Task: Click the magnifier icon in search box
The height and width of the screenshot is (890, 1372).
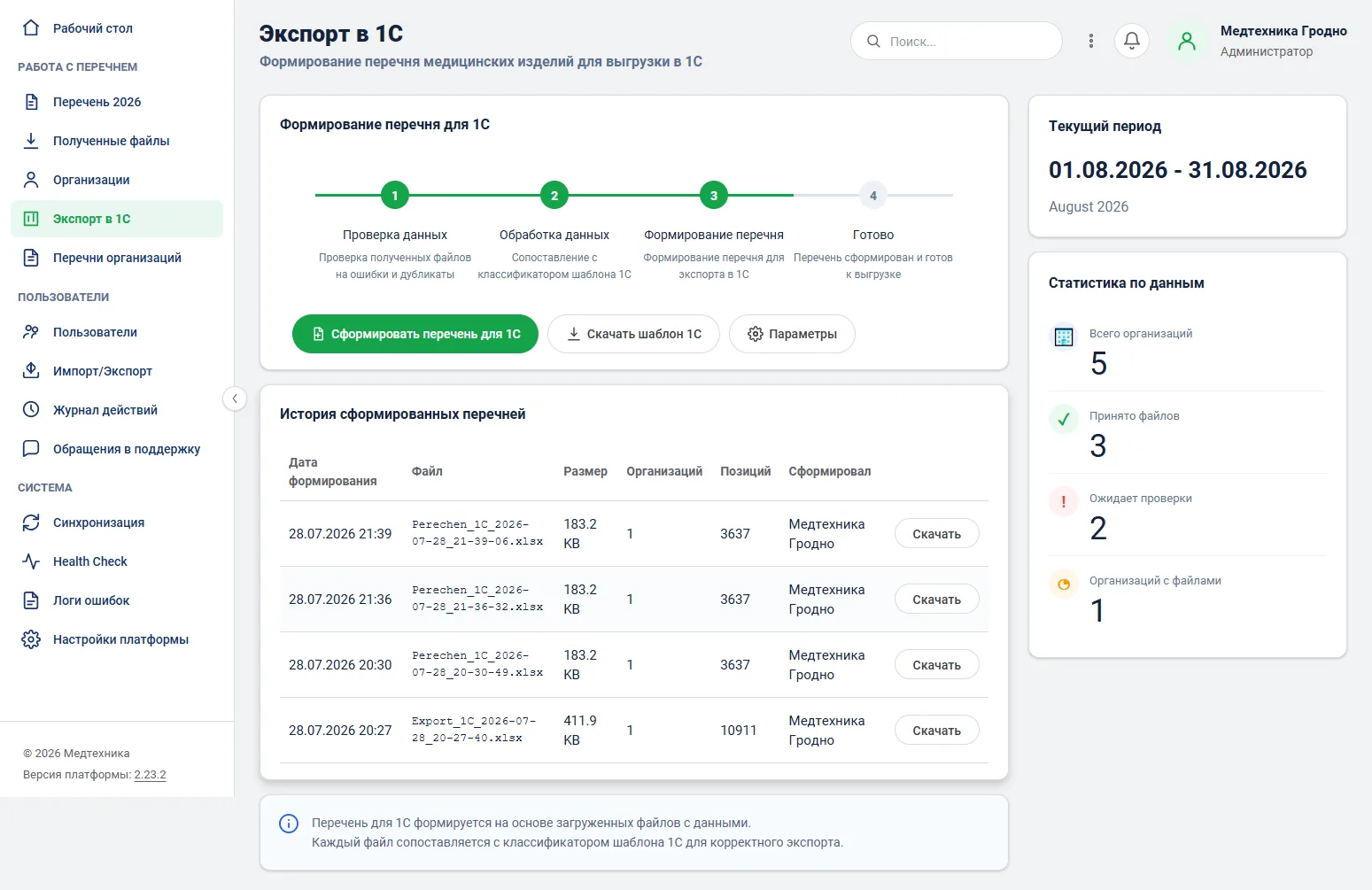Action: tap(873, 41)
